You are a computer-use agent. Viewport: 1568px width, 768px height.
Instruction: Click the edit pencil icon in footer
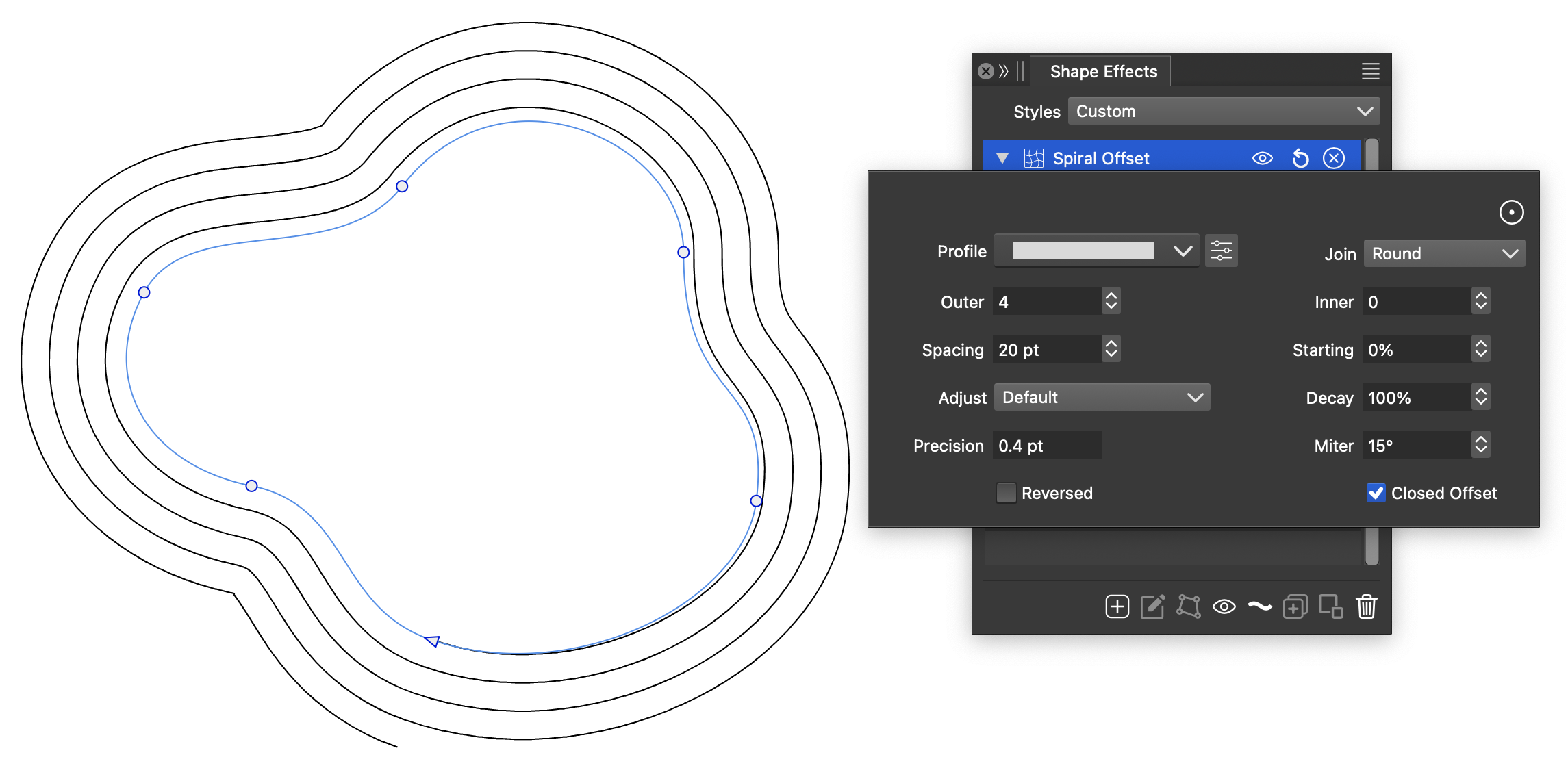[x=1152, y=606]
